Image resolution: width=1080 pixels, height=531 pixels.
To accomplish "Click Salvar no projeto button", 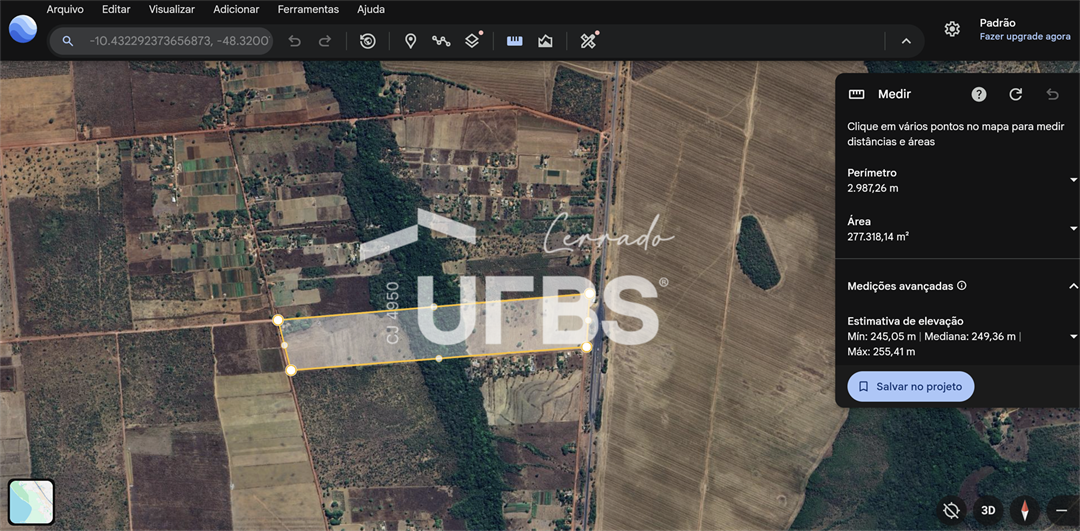I will tap(910, 387).
